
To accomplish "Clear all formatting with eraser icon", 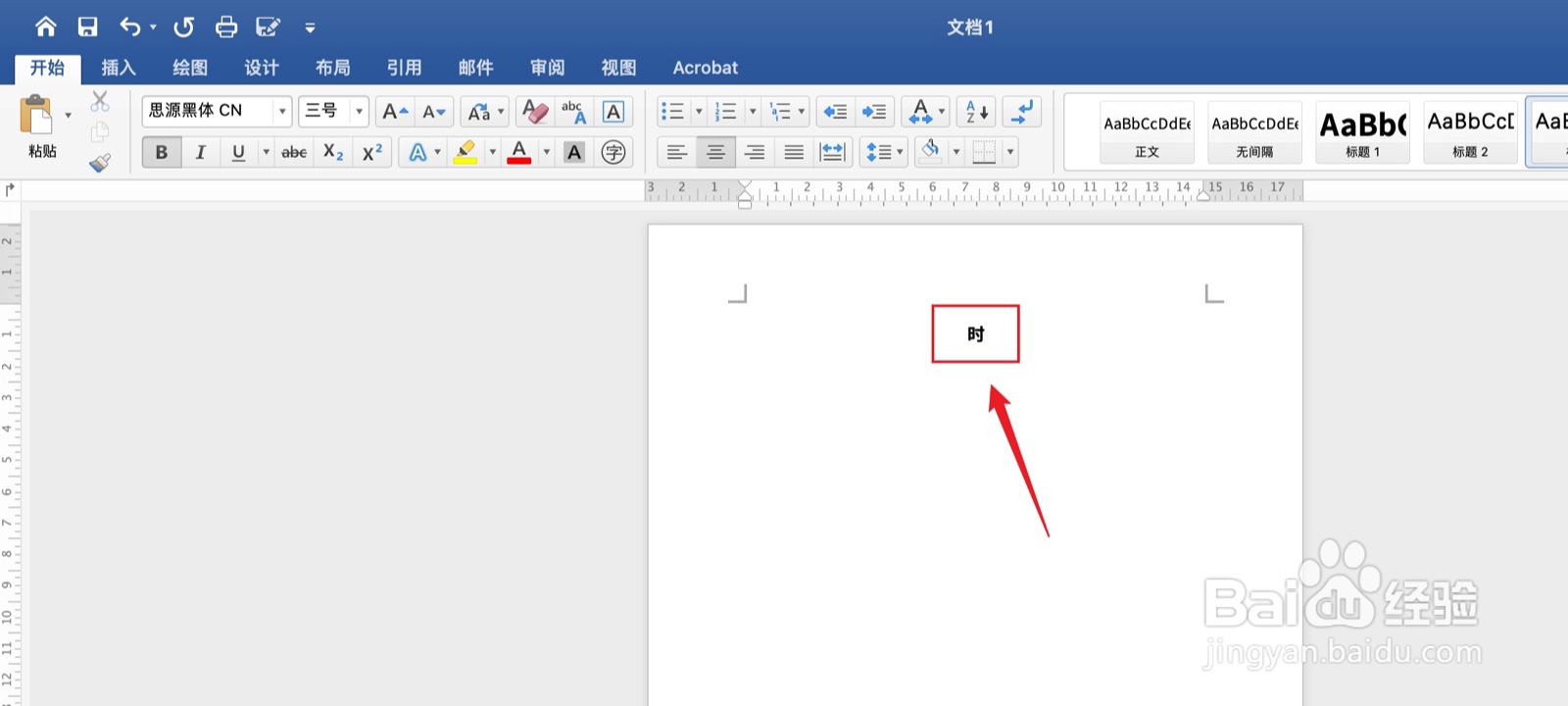I will point(535,111).
